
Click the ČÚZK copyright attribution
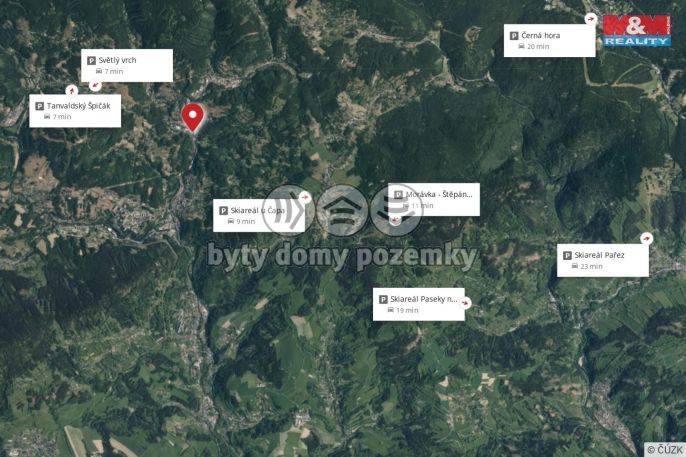[x=665, y=450]
